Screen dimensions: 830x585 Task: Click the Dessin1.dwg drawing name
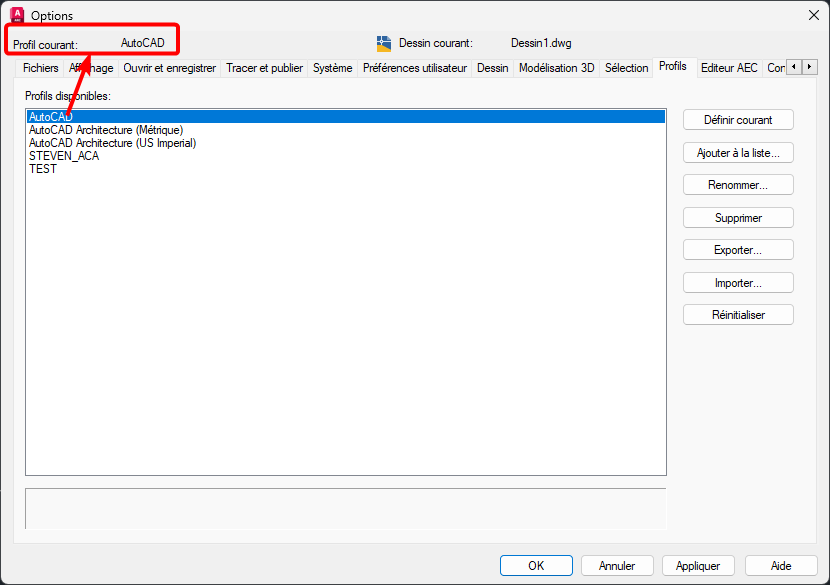(x=541, y=43)
